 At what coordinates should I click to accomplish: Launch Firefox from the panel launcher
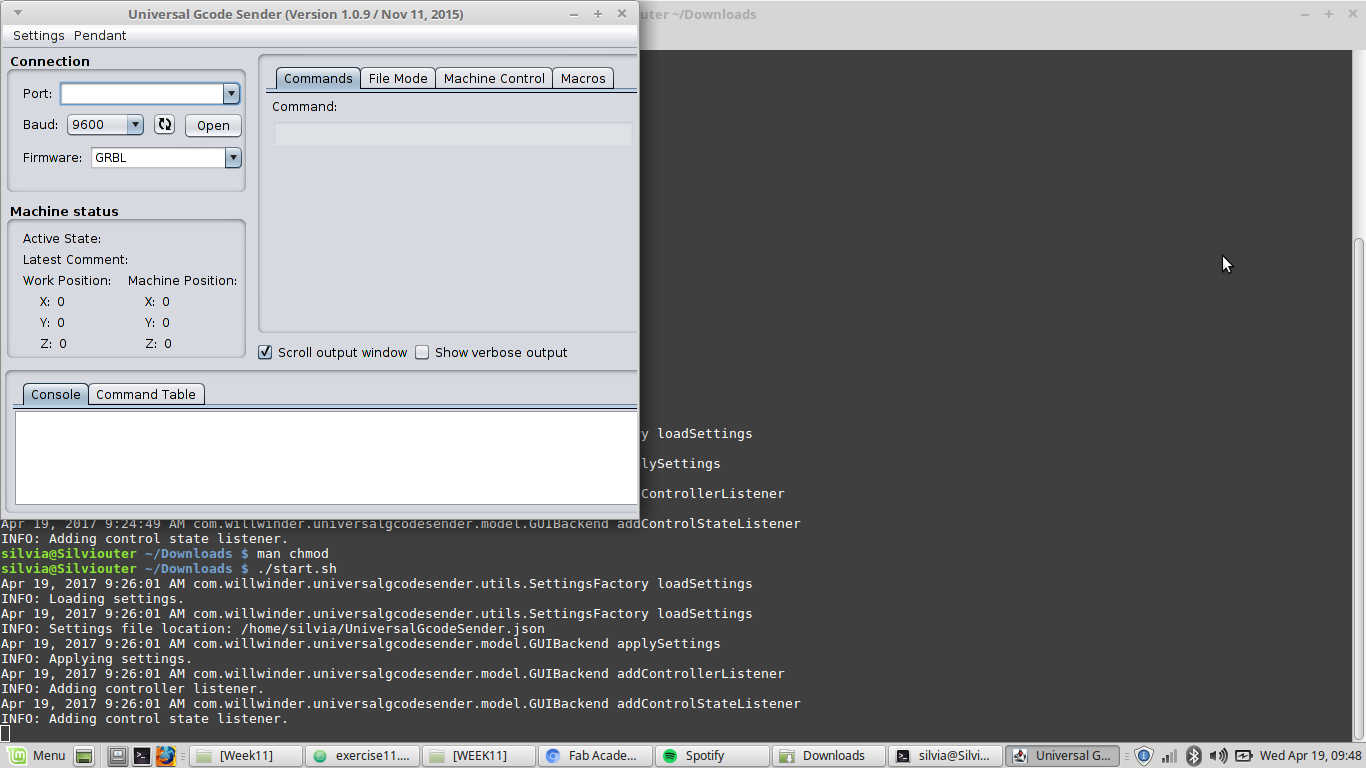[x=165, y=756]
